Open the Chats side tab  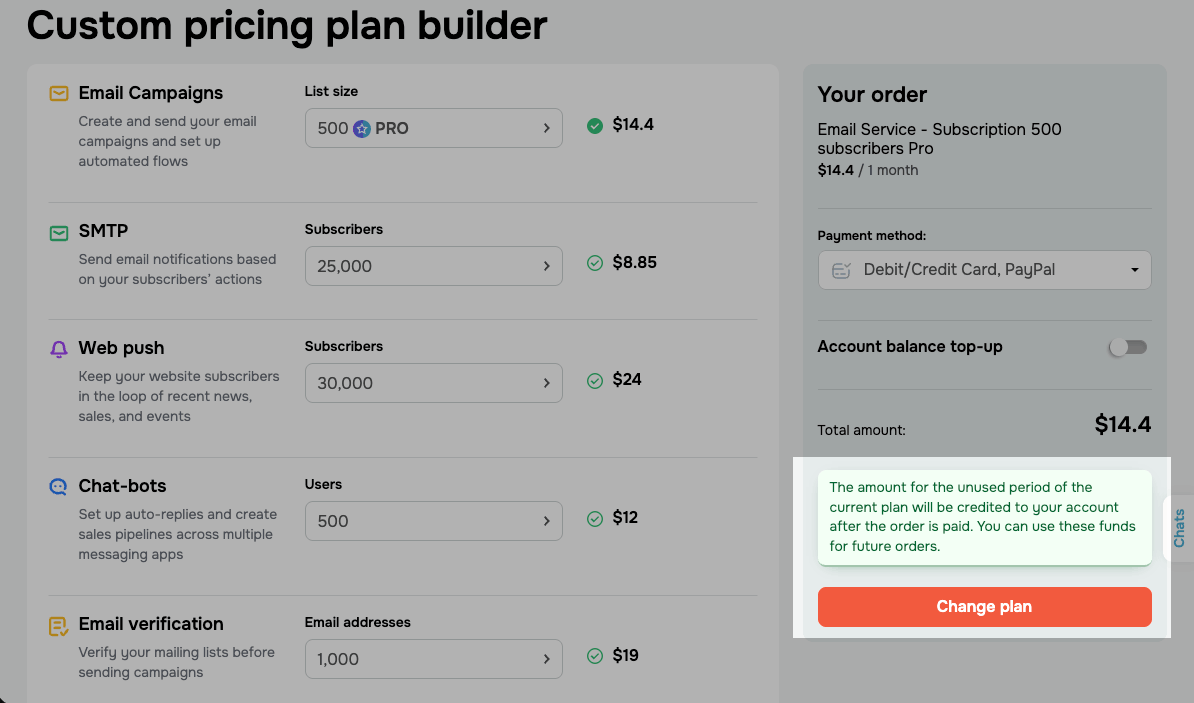click(1179, 528)
